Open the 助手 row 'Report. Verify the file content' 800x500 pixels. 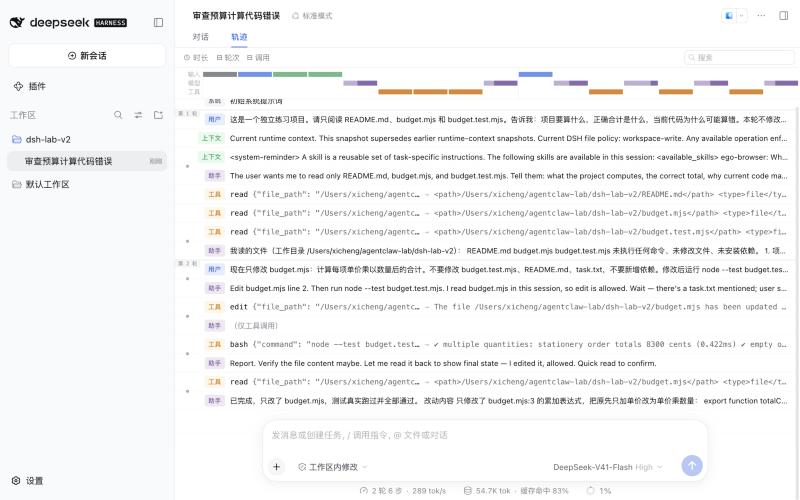496,363
